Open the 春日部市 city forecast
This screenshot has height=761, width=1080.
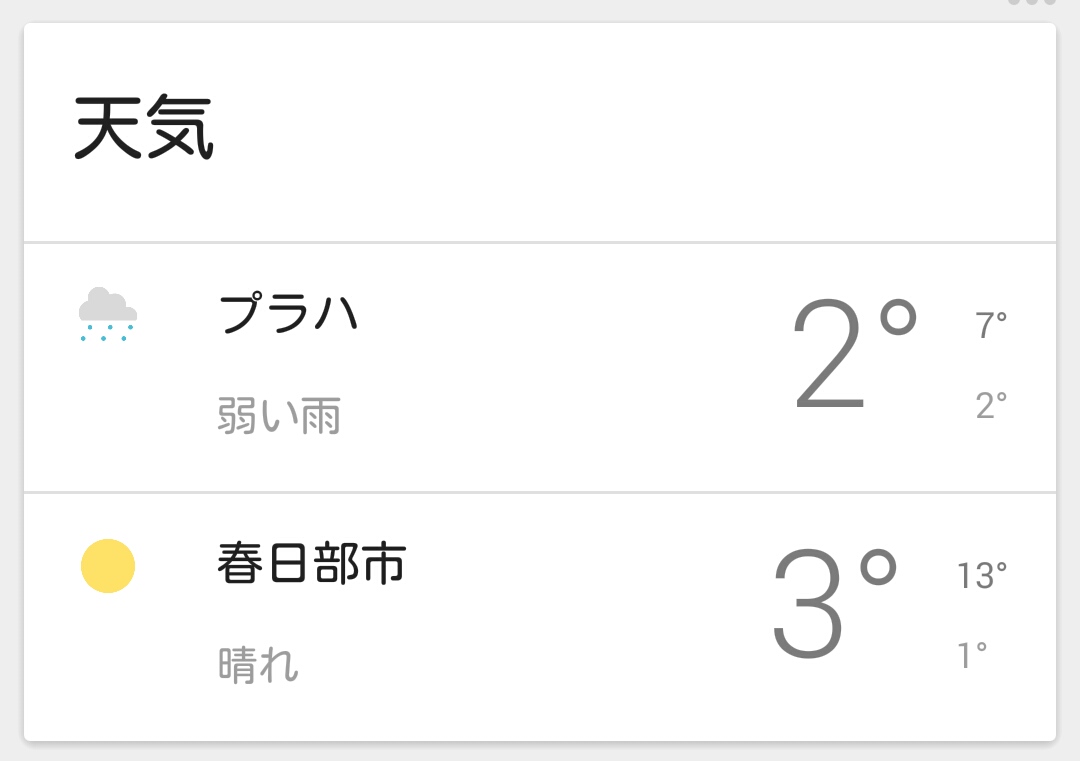pos(311,565)
